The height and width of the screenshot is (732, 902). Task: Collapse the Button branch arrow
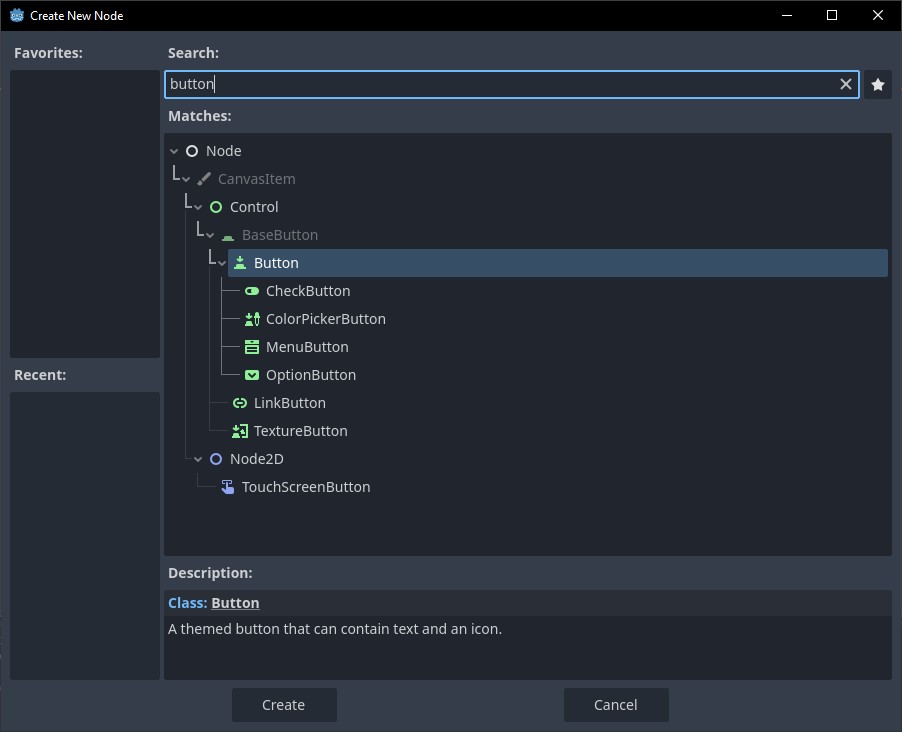[222, 263]
